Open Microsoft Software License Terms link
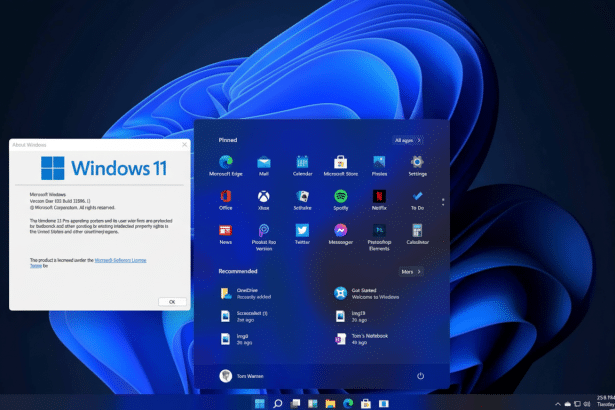Screen dimensions: 615x410 (x=120, y=260)
